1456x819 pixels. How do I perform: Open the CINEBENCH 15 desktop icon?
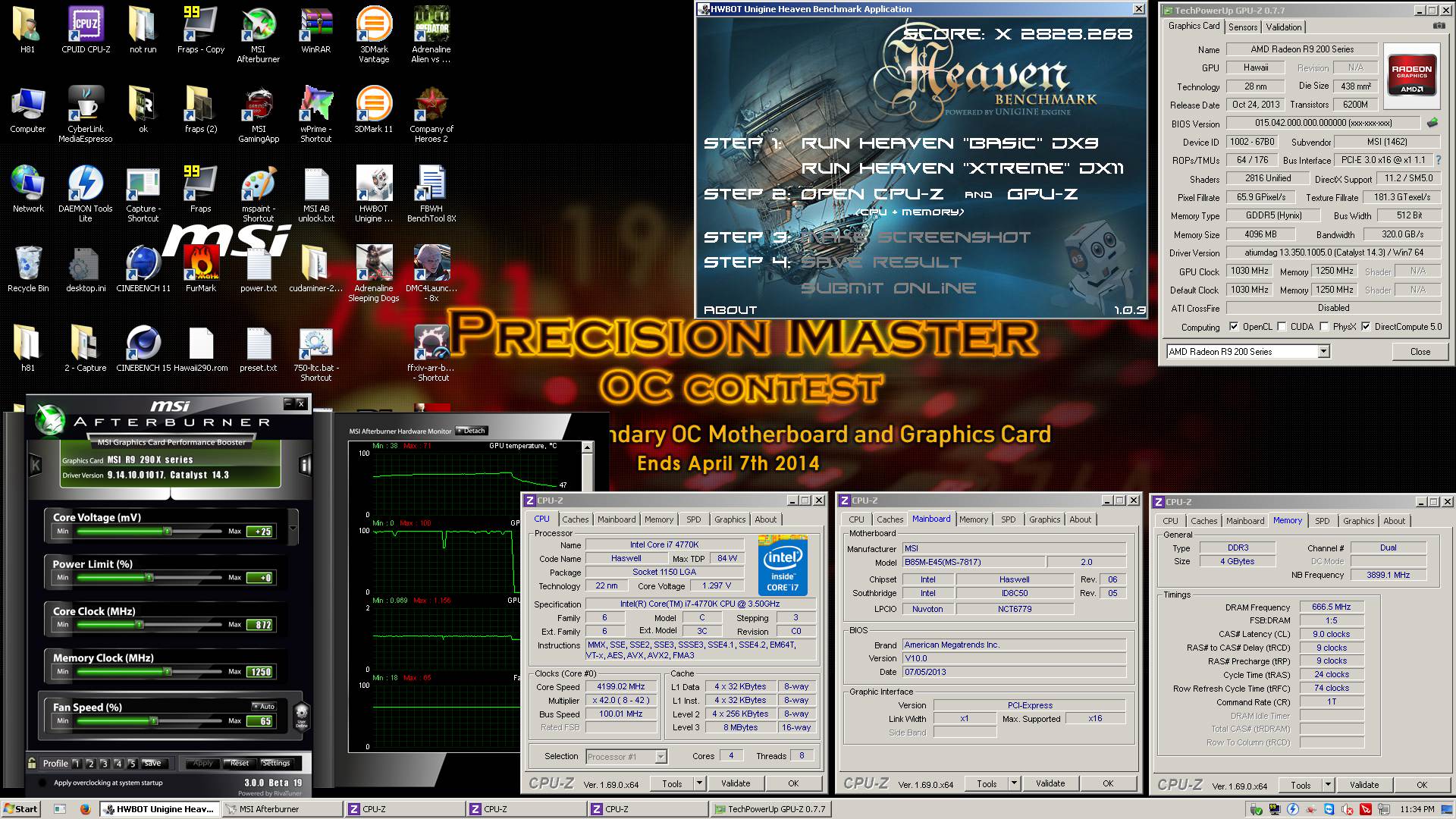click(x=143, y=349)
